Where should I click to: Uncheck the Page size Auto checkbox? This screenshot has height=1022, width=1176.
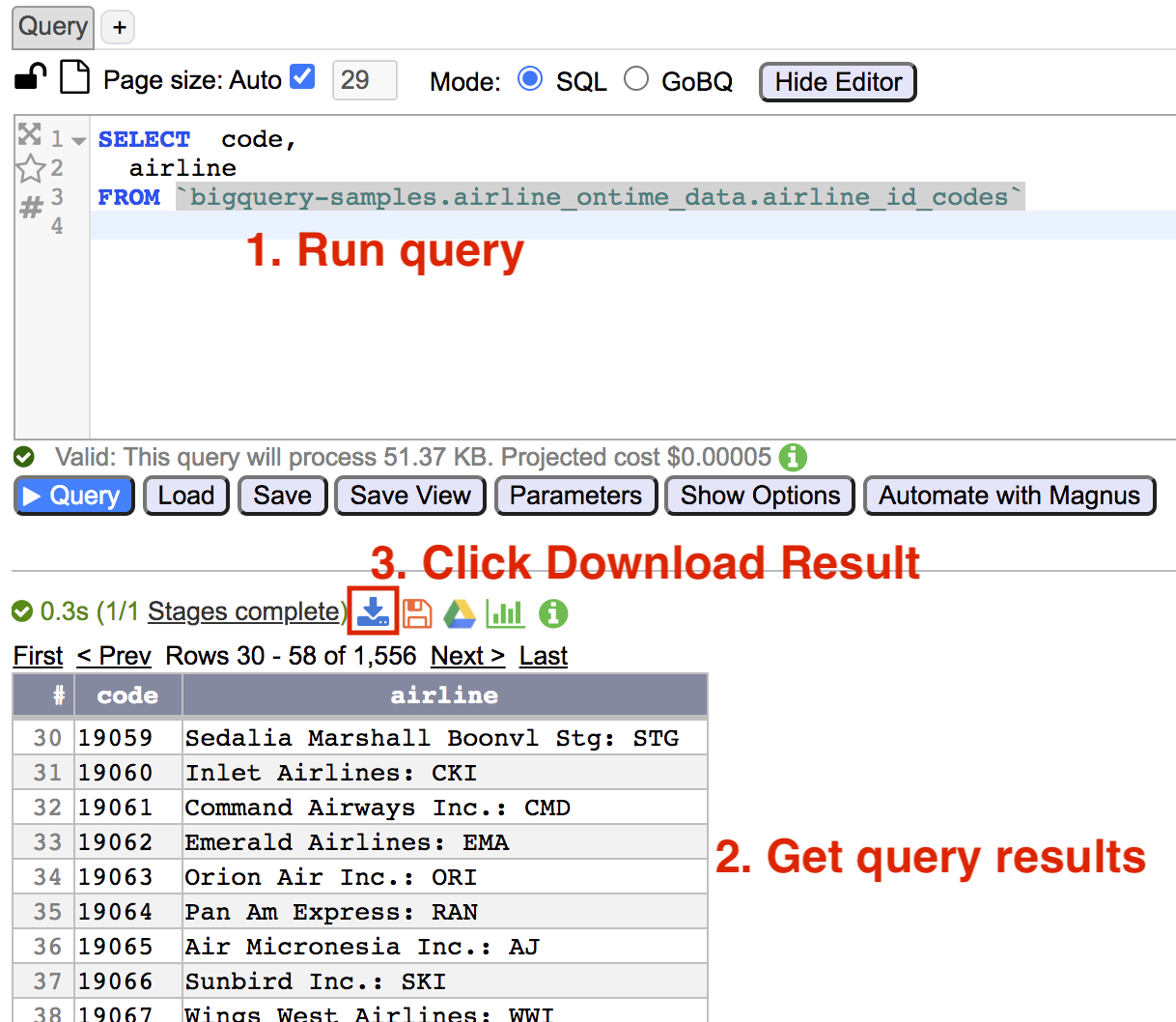tap(302, 77)
